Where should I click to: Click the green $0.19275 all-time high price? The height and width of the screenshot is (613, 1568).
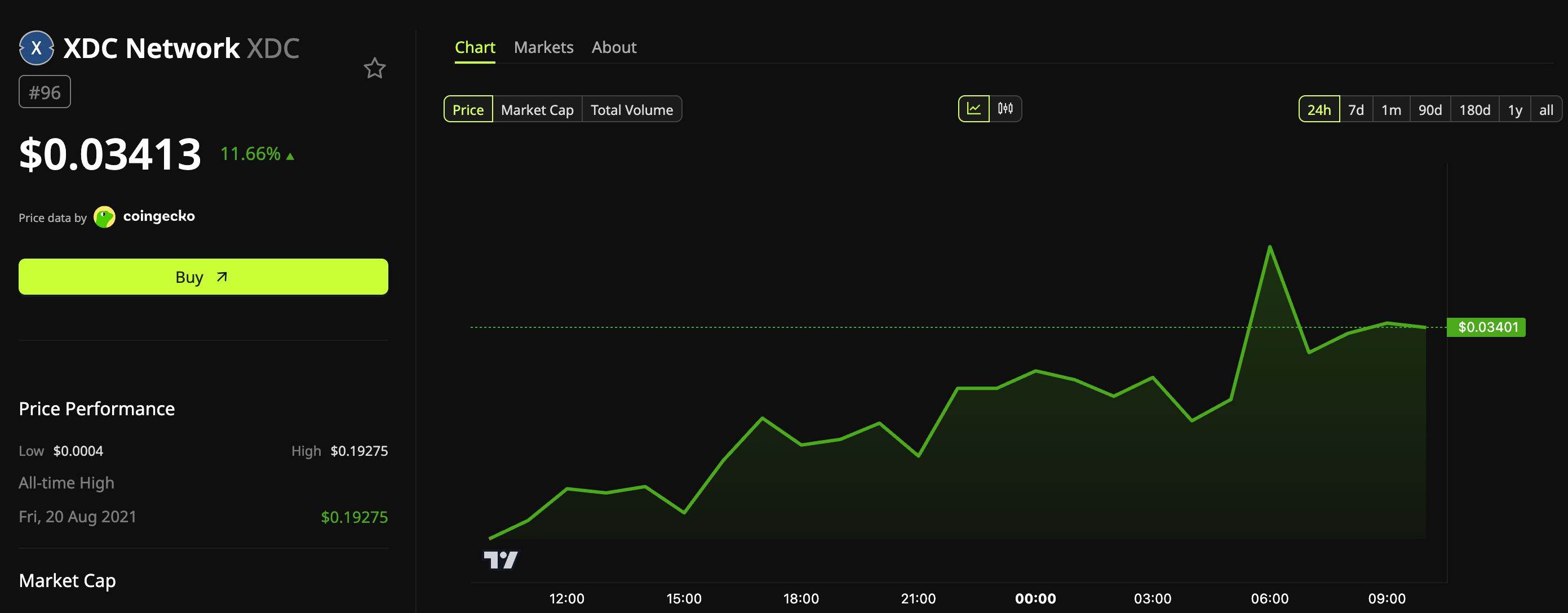pos(355,517)
